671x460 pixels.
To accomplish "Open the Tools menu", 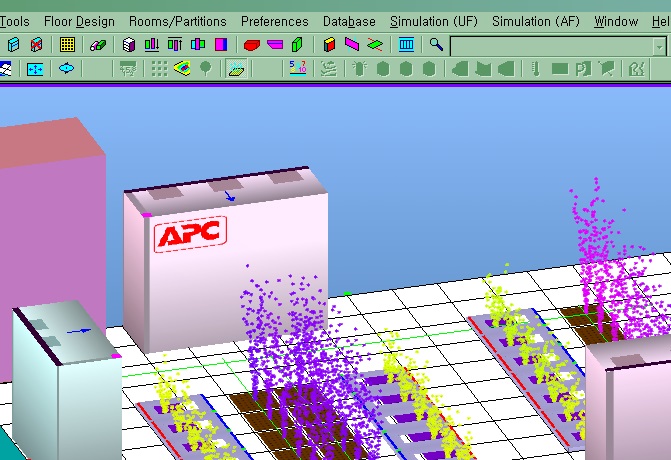I will pyautogui.click(x=15, y=21).
